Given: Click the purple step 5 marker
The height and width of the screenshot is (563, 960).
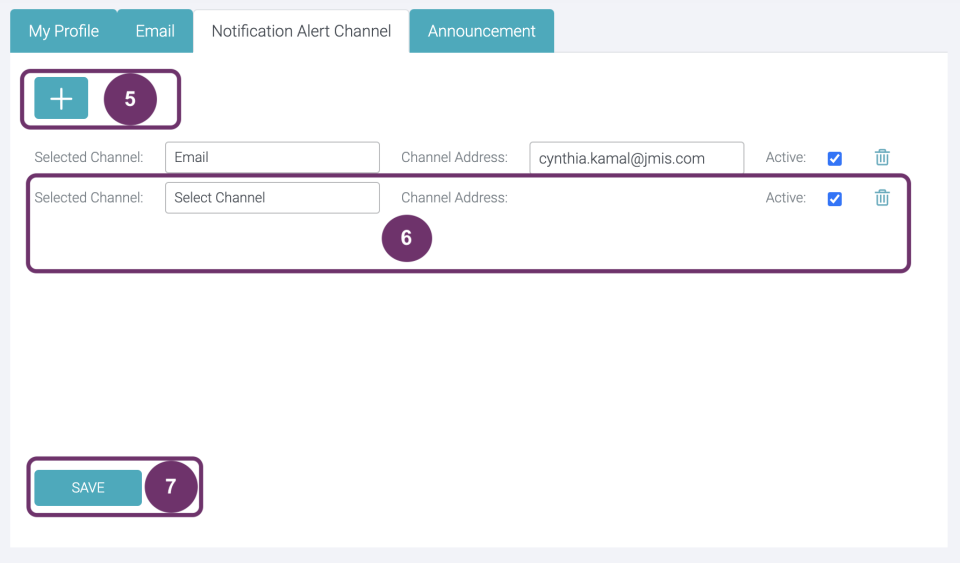Looking at the screenshot, I should [130, 99].
